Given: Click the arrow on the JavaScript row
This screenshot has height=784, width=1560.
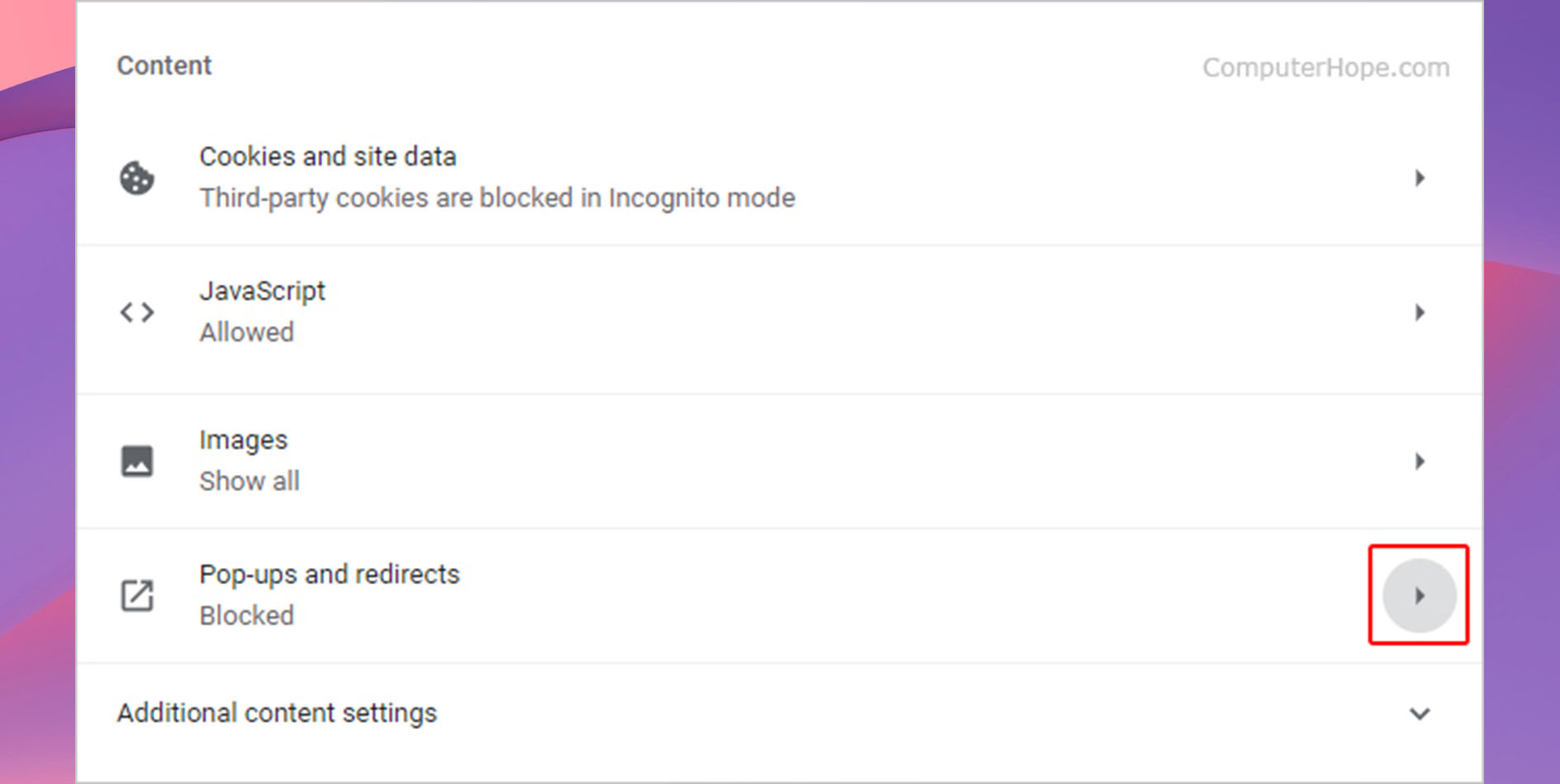Looking at the screenshot, I should click(x=1419, y=313).
